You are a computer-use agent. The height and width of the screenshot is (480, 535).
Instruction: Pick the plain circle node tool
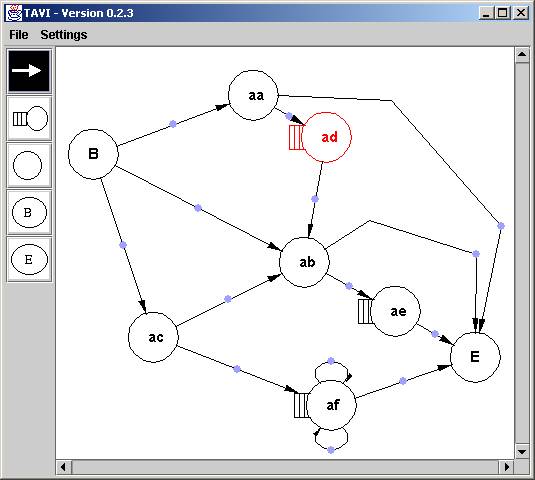pos(29,165)
